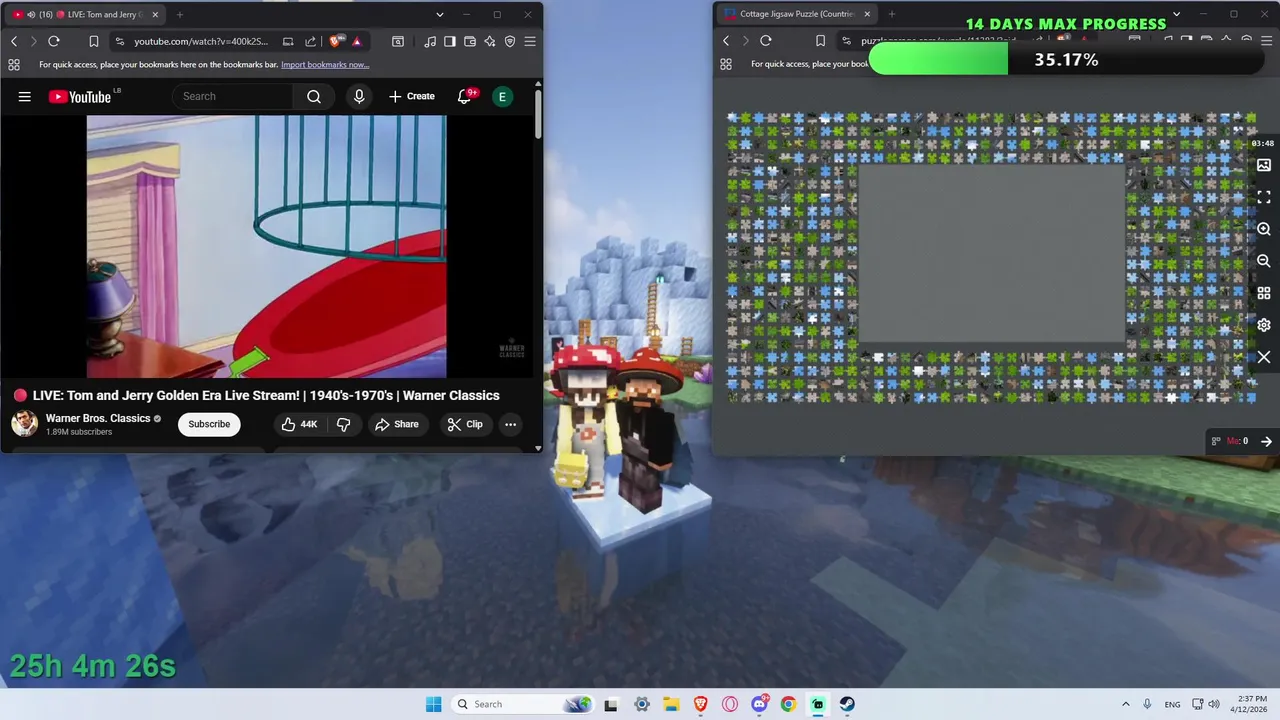Viewport: 1280px width, 720px height.
Task: Click the Windows taskbar search box
Action: pos(521,704)
